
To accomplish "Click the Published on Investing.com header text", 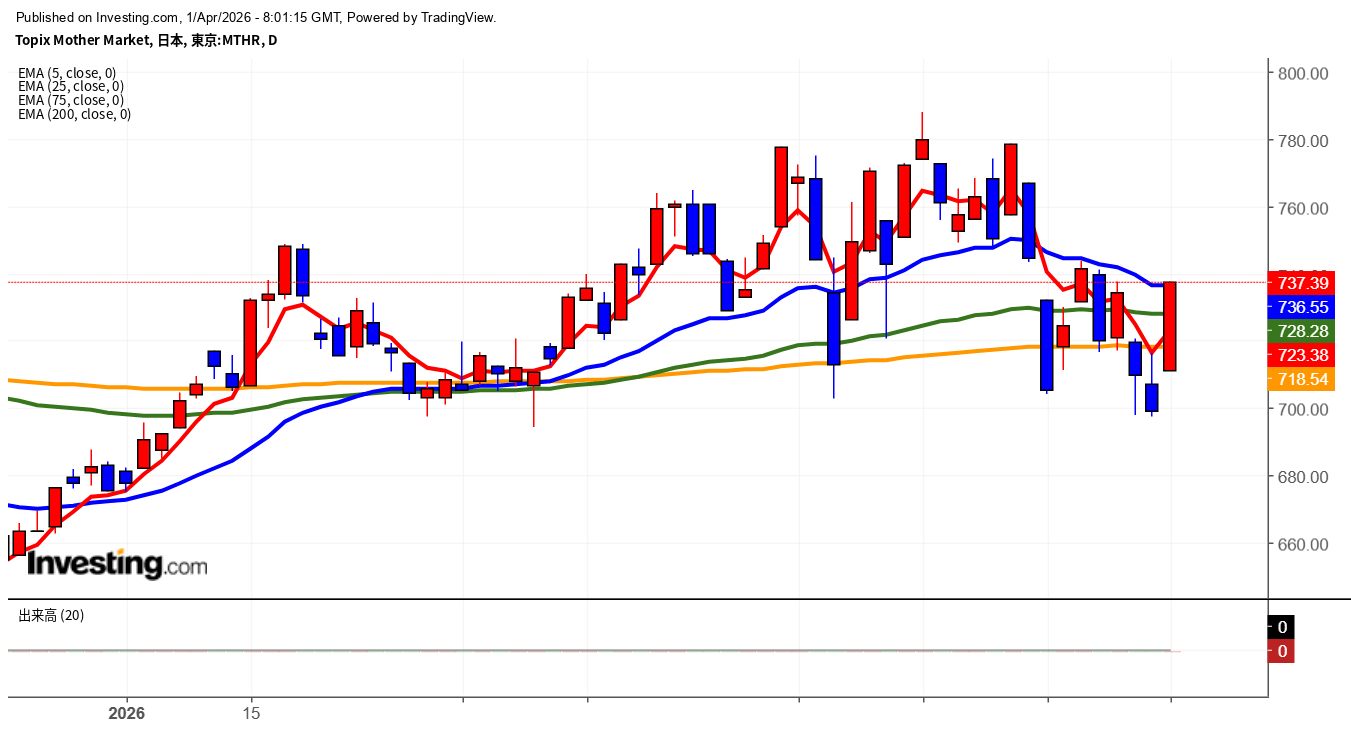I will coord(256,17).
